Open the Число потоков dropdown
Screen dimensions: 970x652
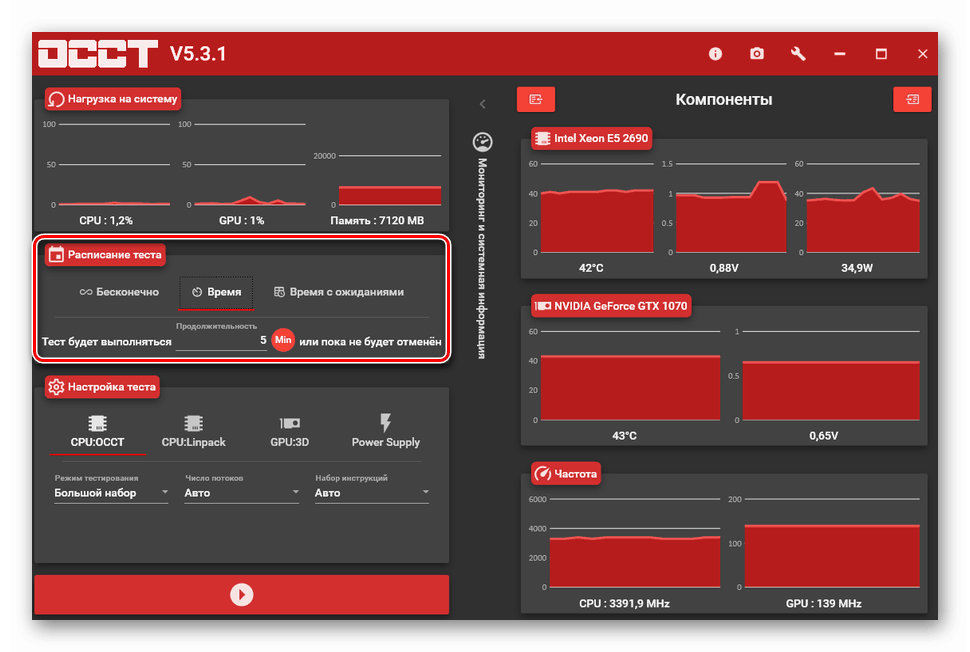coord(242,493)
